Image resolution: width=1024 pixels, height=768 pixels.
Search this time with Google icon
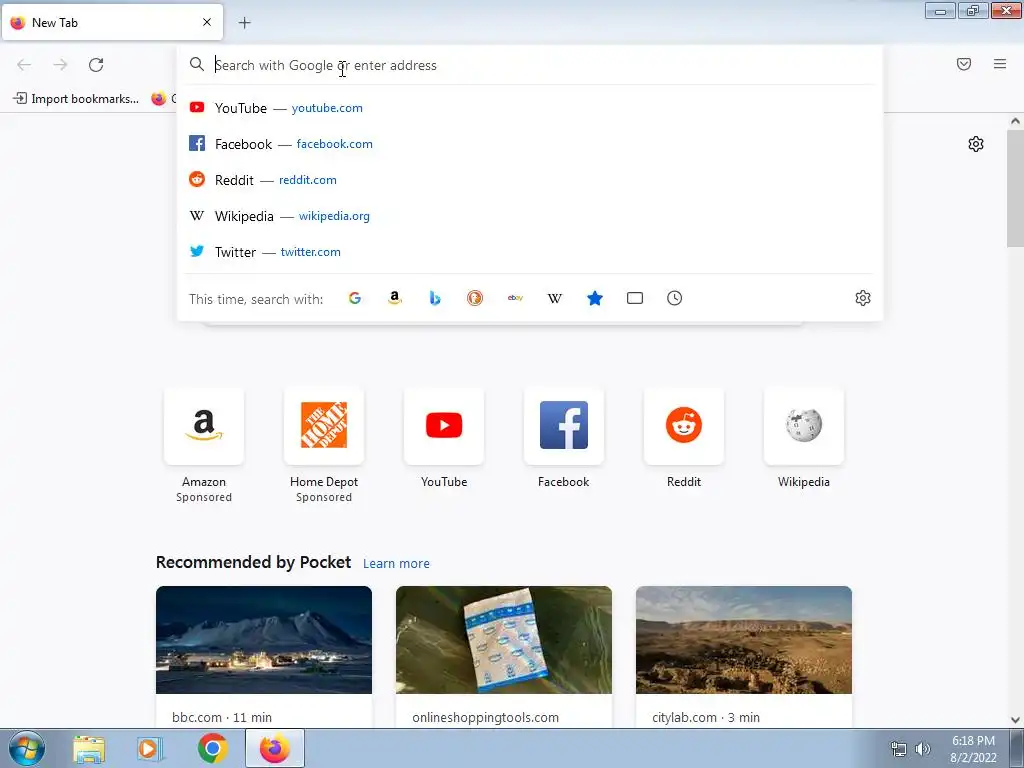tap(355, 298)
